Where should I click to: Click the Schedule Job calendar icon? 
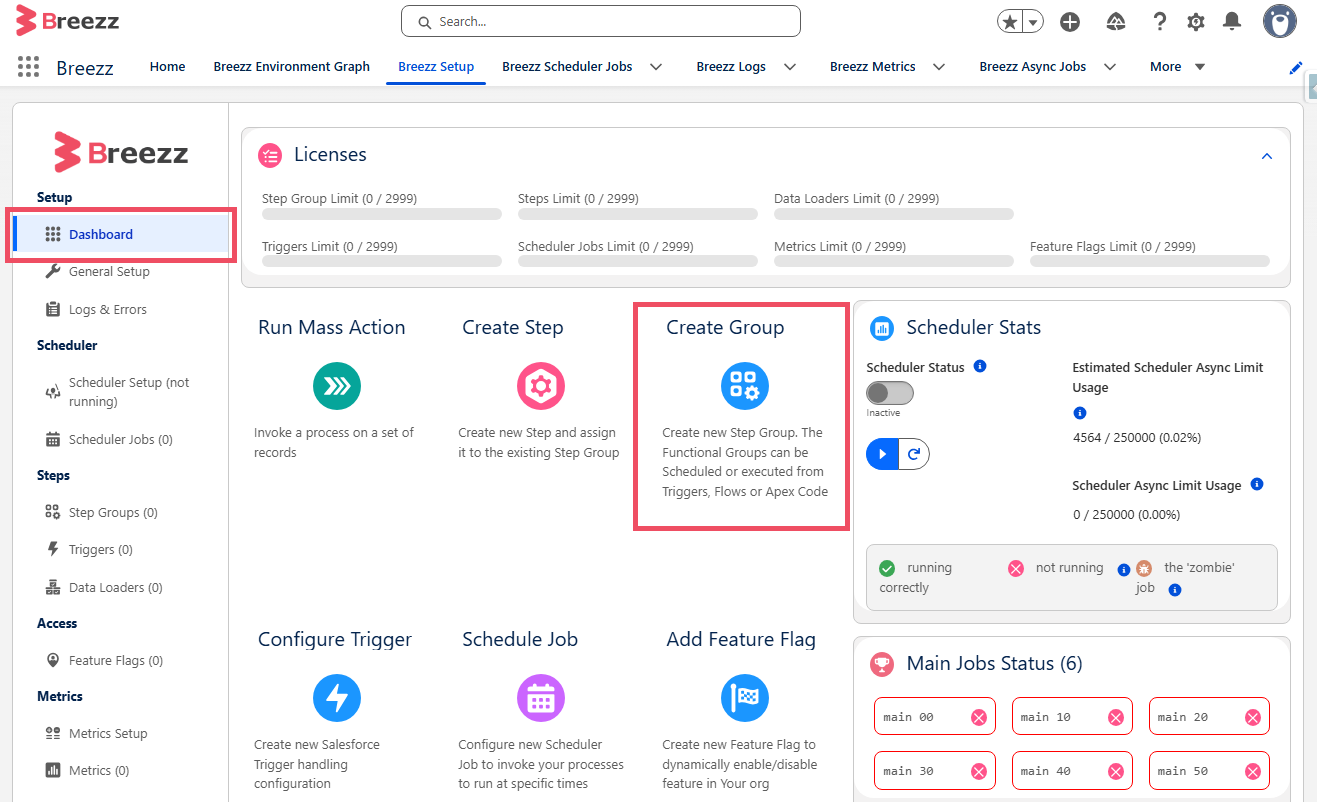(540, 698)
